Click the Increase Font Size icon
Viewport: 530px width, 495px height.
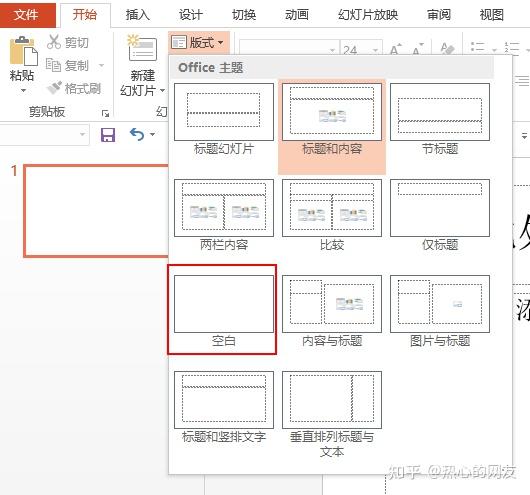pos(395,49)
